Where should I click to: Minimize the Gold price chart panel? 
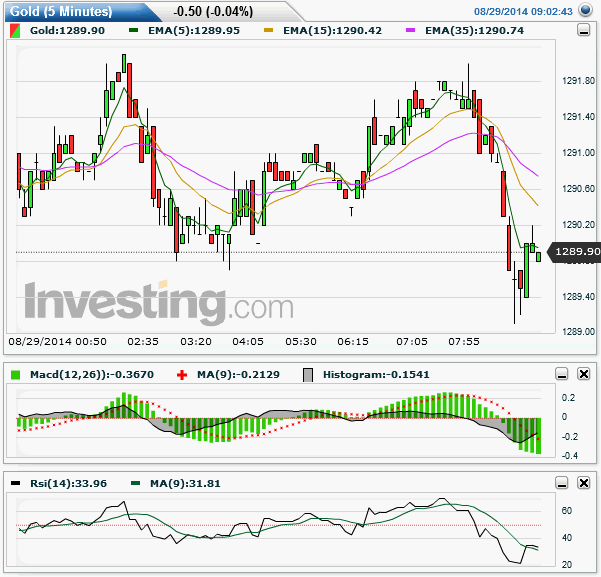[583, 30]
